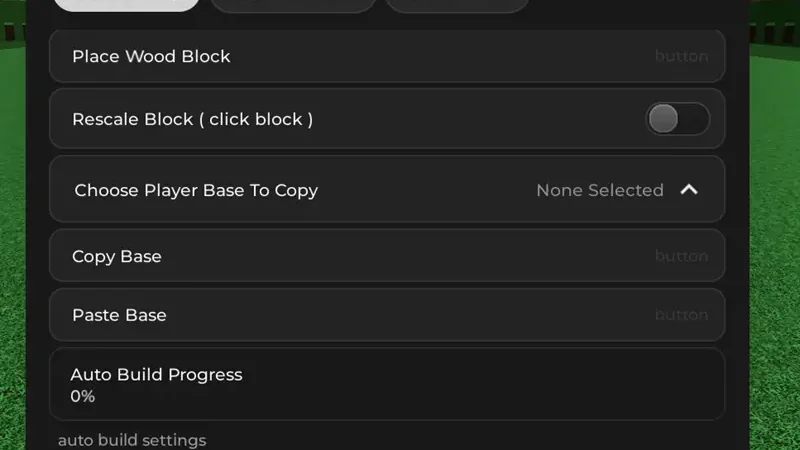Click the Choose Player Base To Copy label
This screenshot has width=800, height=450.
(x=196, y=190)
